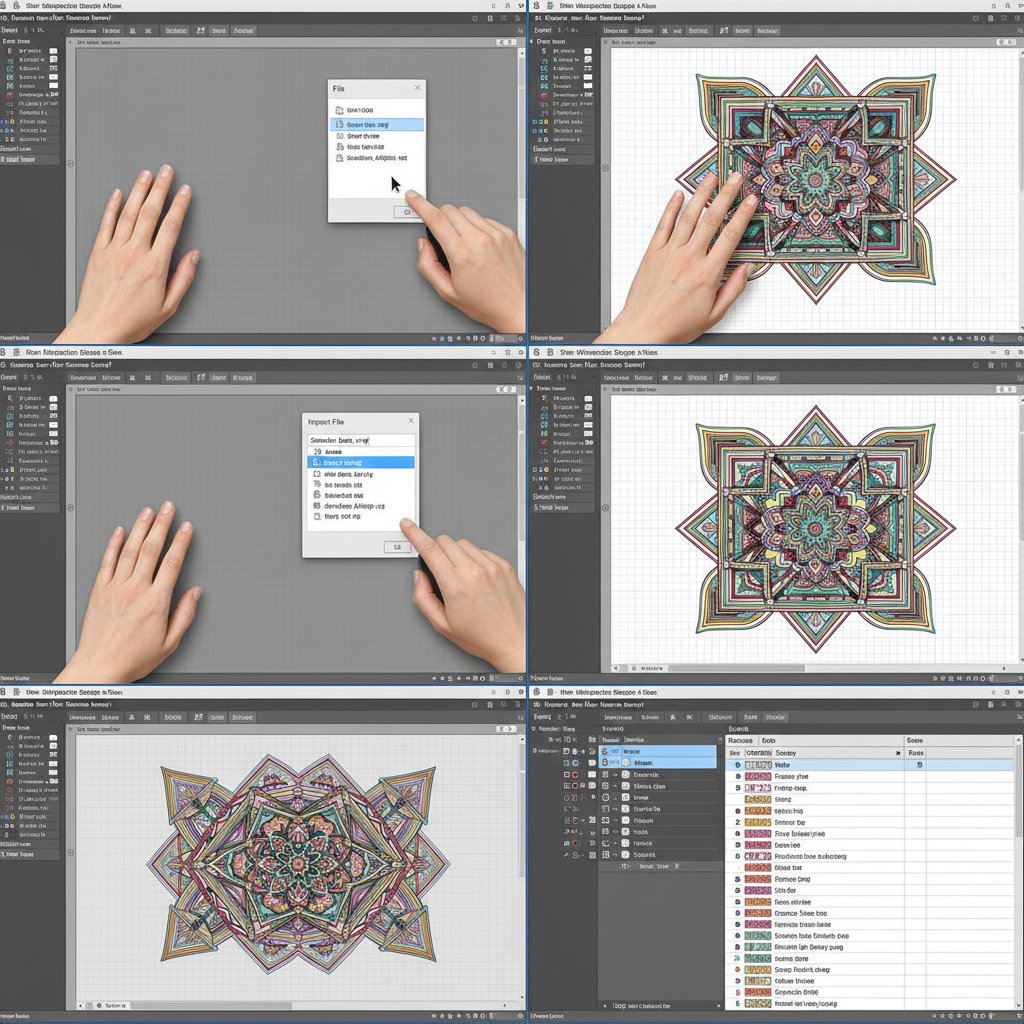Open the file icon beside the highlighted dialog entry
The image size is (1024, 1024).
(x=341, y=123)
